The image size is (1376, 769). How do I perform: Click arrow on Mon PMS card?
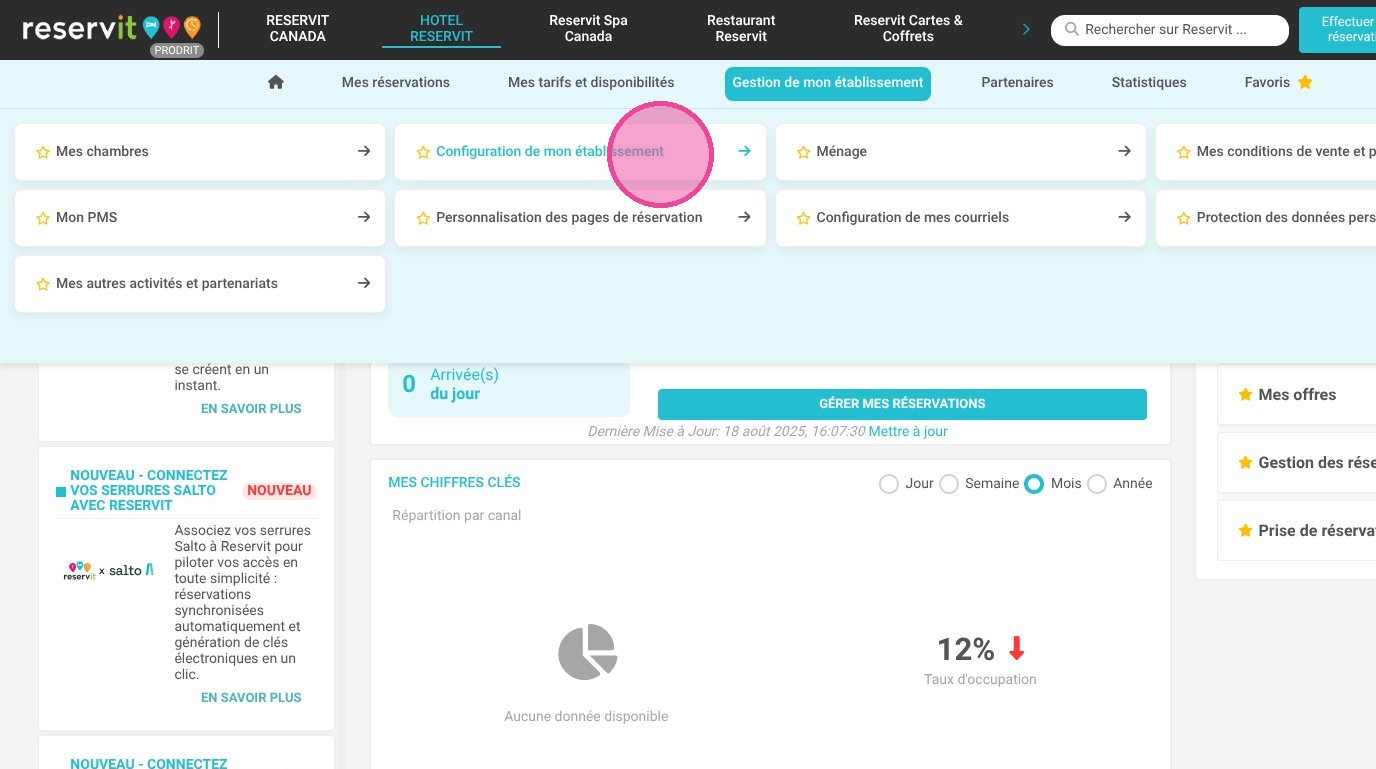click(364, 217)
